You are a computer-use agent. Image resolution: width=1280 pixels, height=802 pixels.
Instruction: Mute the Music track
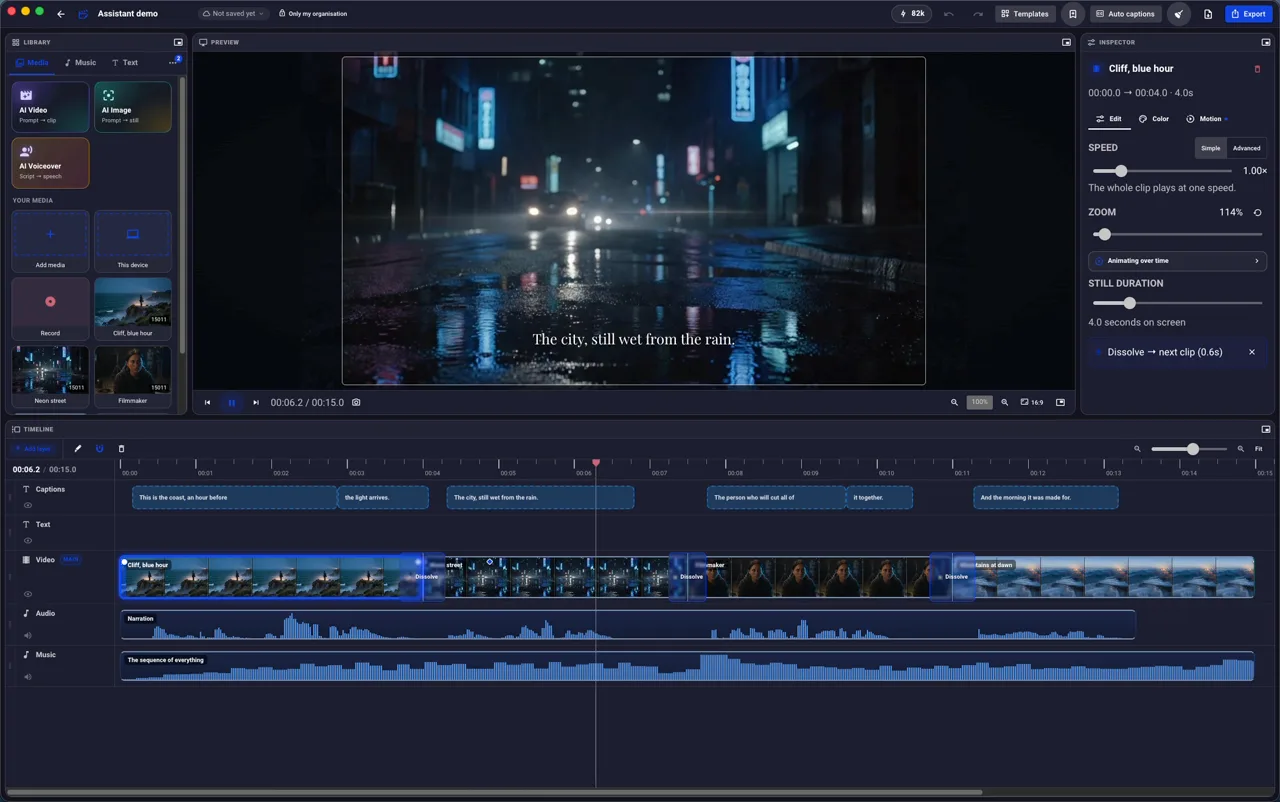pyautogui.click(x=28, y=677)
